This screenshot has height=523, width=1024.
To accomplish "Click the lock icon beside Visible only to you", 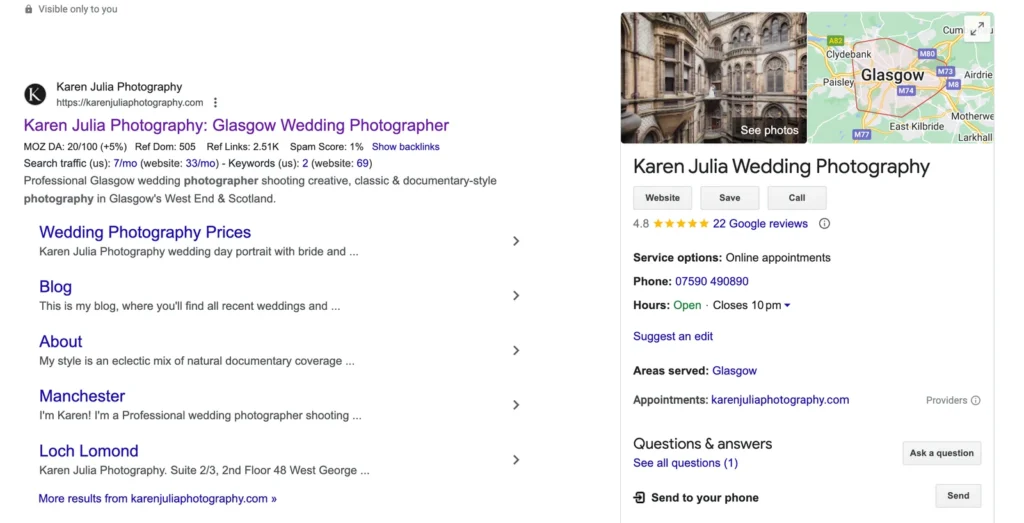I will 29,9.
